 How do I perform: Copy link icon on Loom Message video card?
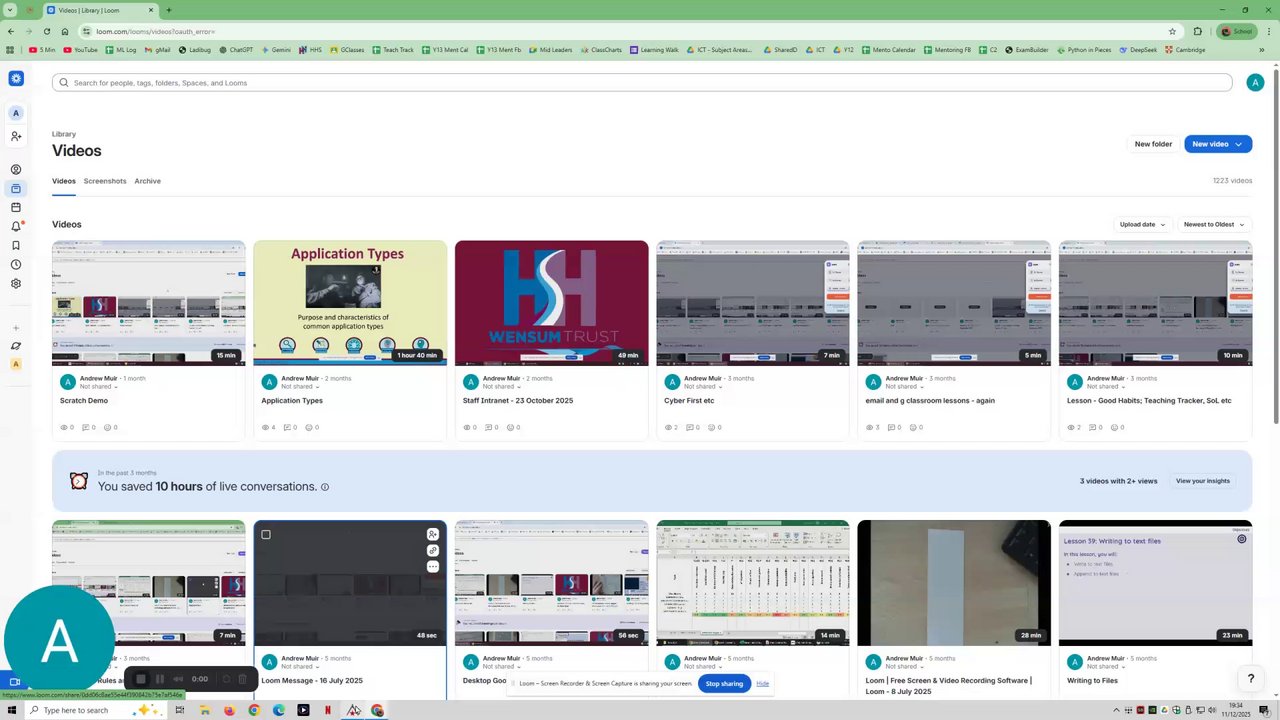click(433, 551)
